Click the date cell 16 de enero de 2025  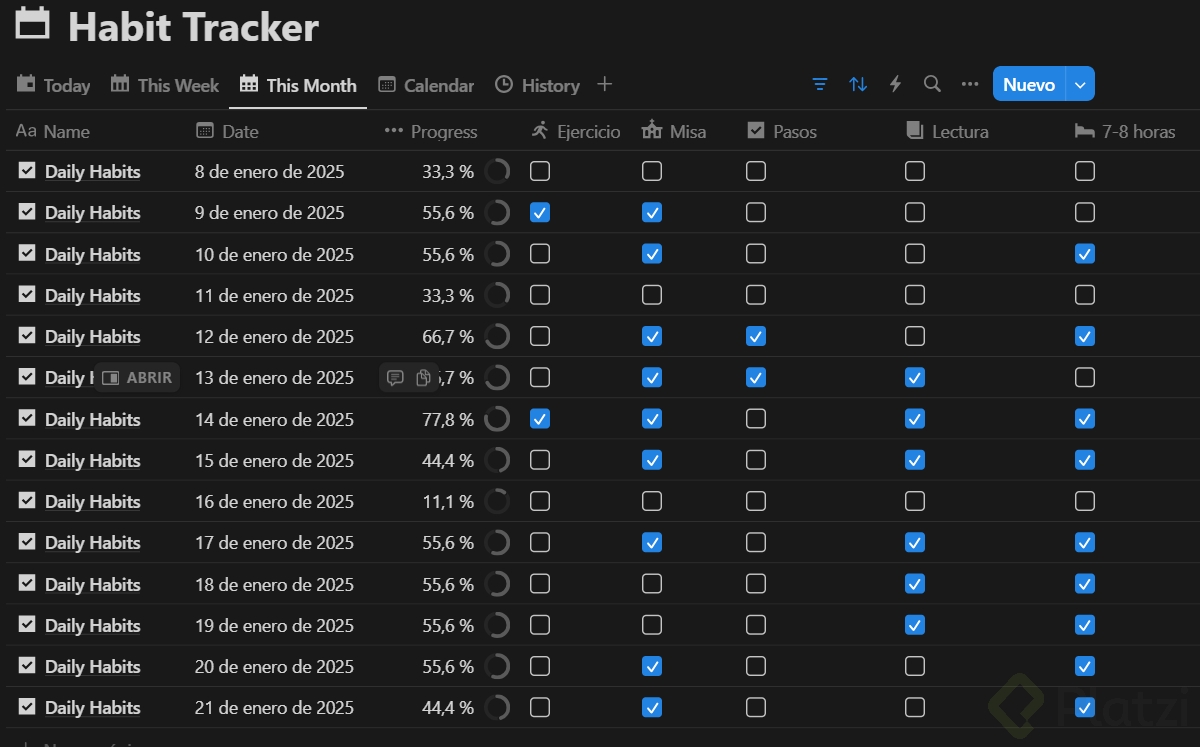274,501
